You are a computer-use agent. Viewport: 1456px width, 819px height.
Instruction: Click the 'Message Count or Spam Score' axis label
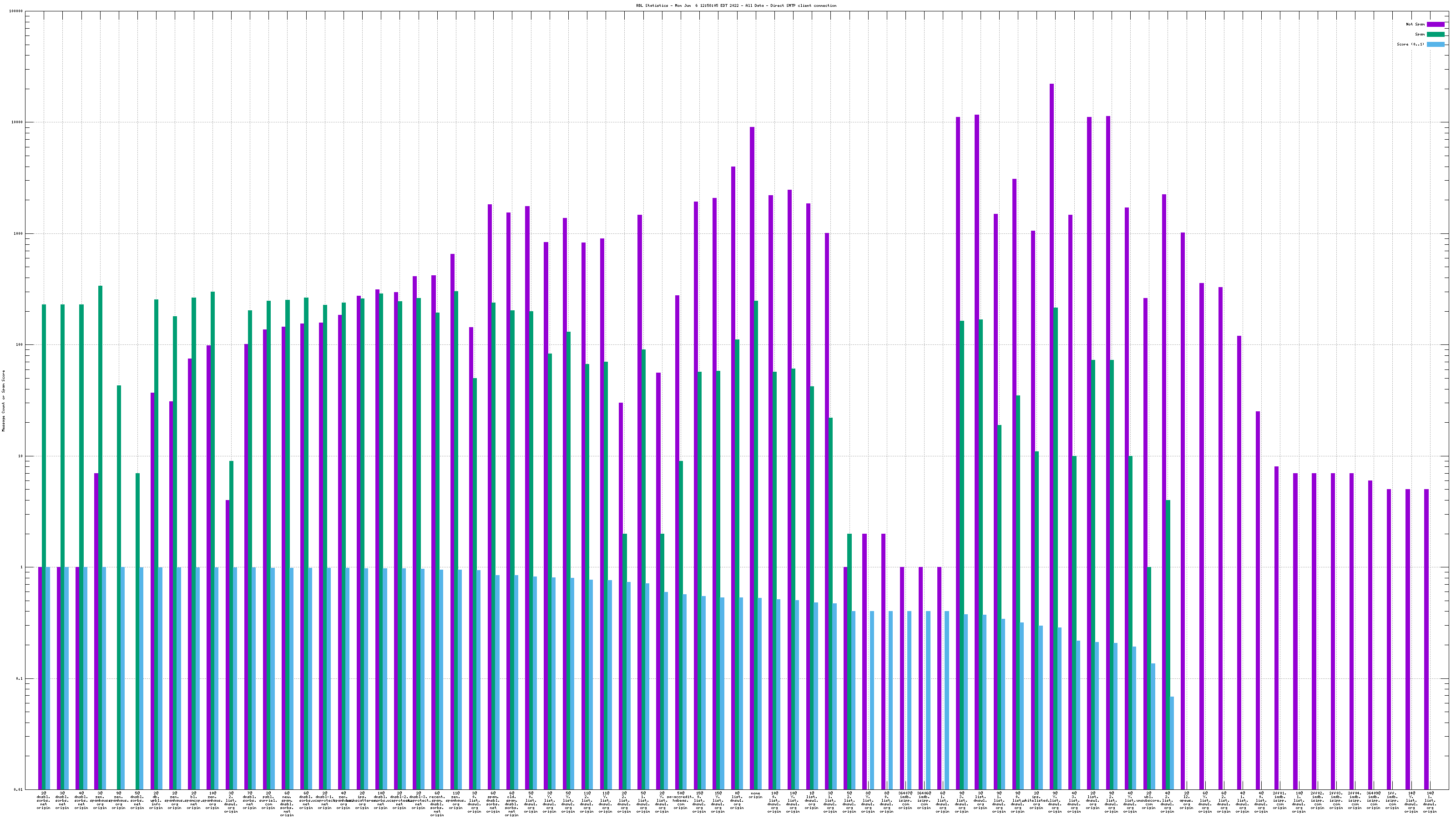pyautogui.click(x=3, y=401)
